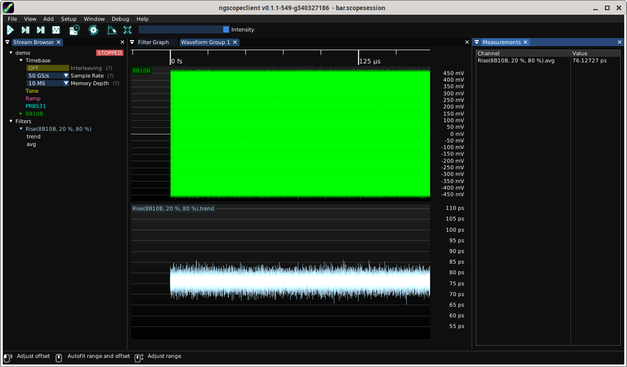Image resolution: width=627 pixels, height=367 pixels.
Task: Open the Debug menu
Action: point(120,19)
